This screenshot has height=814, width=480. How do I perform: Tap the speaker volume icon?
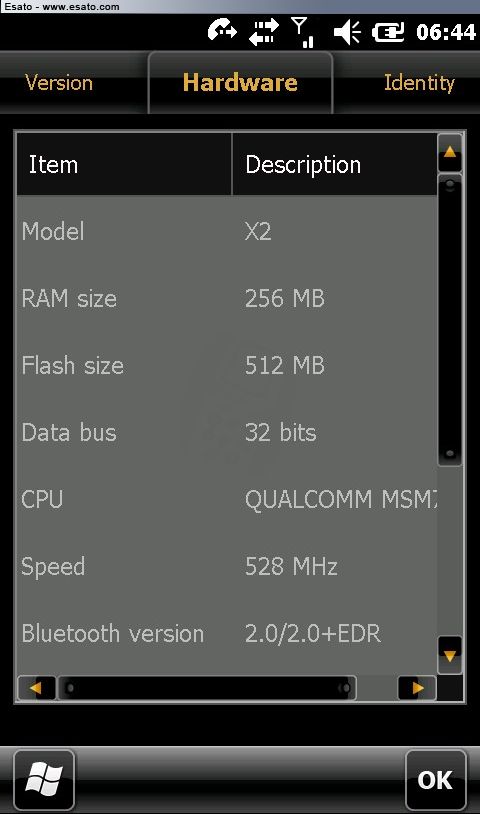(347, 32)
